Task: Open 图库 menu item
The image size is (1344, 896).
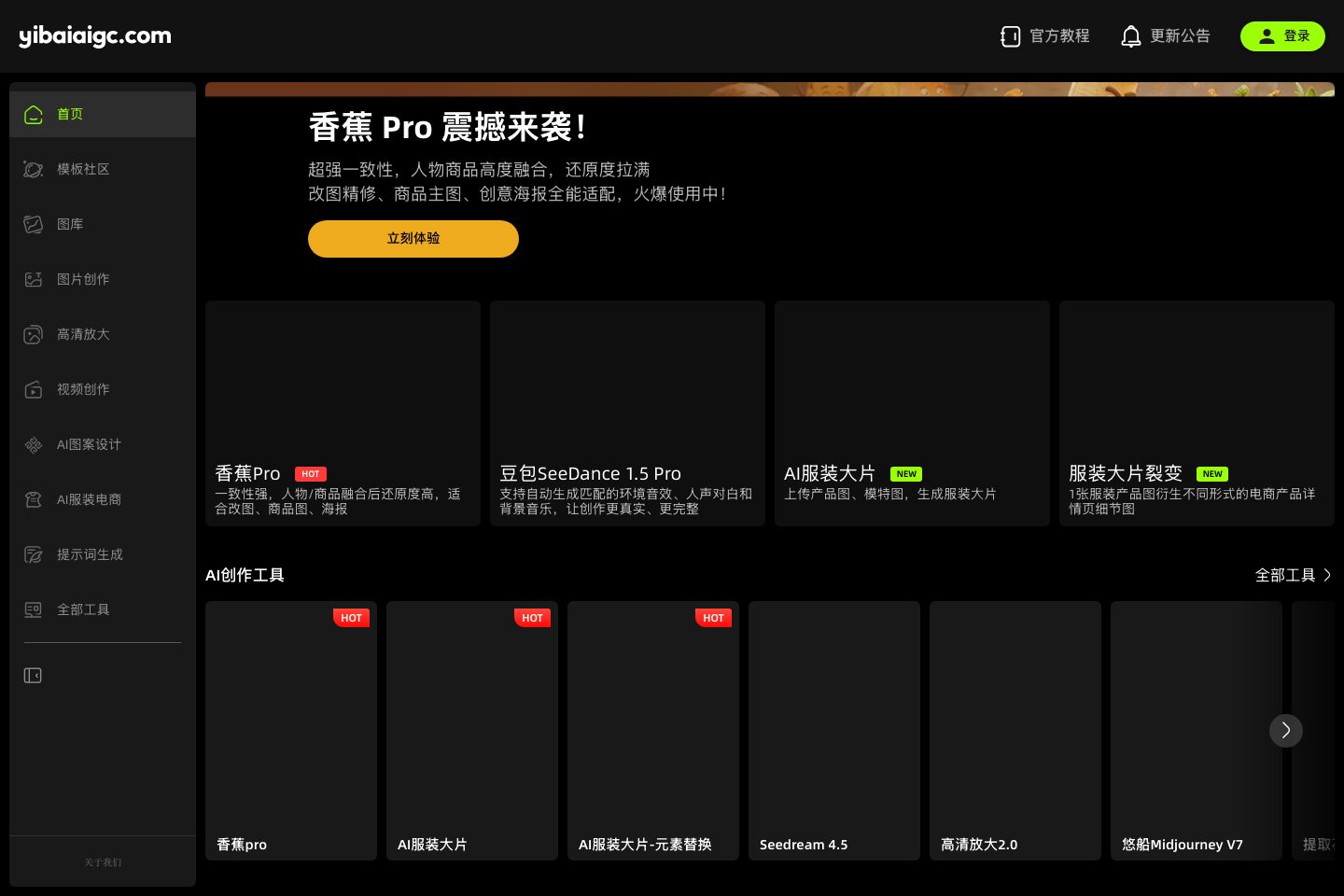Action: coord(103,224)
